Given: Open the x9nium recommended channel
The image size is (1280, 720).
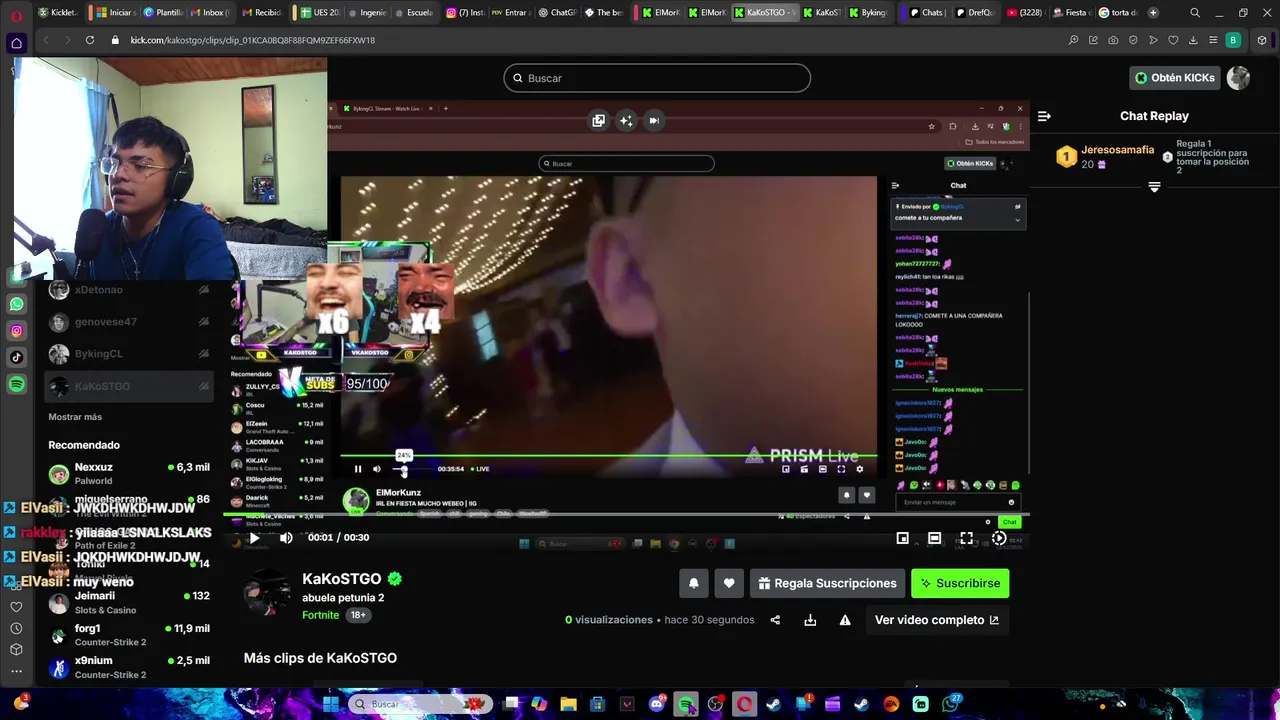Looking at the screenshot, I should (x=129, y=667).
